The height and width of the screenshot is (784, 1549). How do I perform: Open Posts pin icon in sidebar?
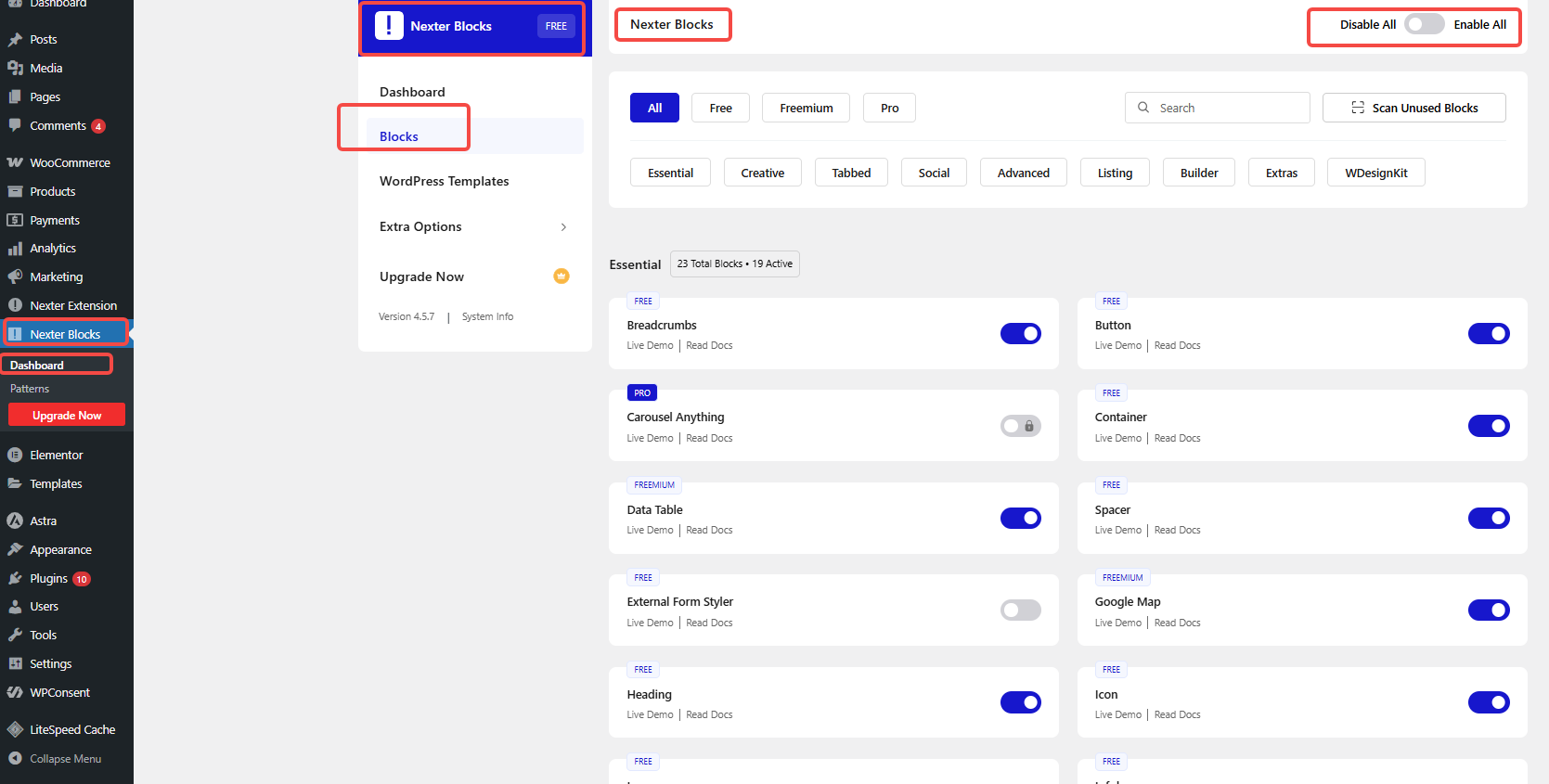(15, 40)
